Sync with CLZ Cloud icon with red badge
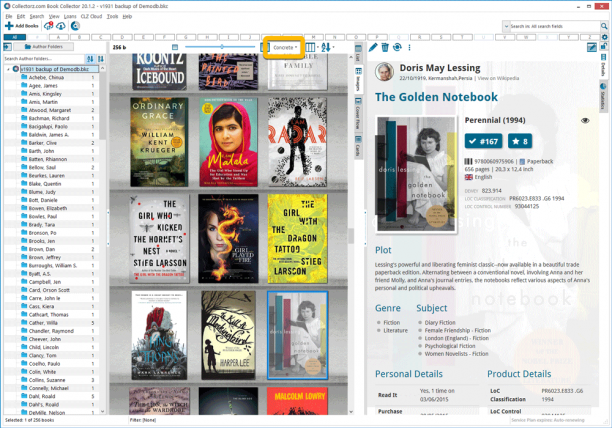 point(48,26)
